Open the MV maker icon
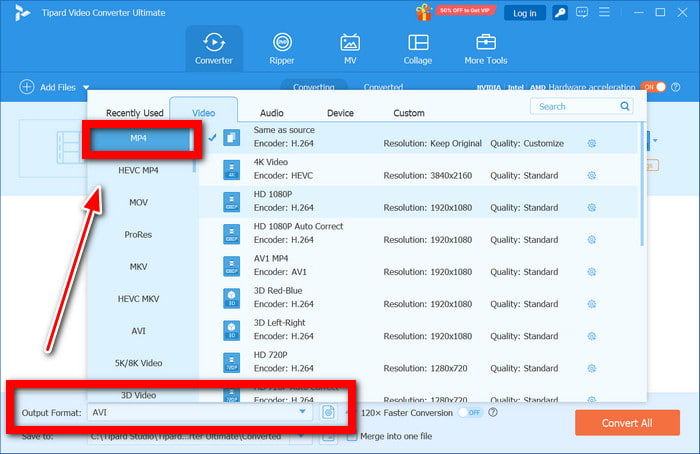This screenshot has width=700, height=454. 350,43
